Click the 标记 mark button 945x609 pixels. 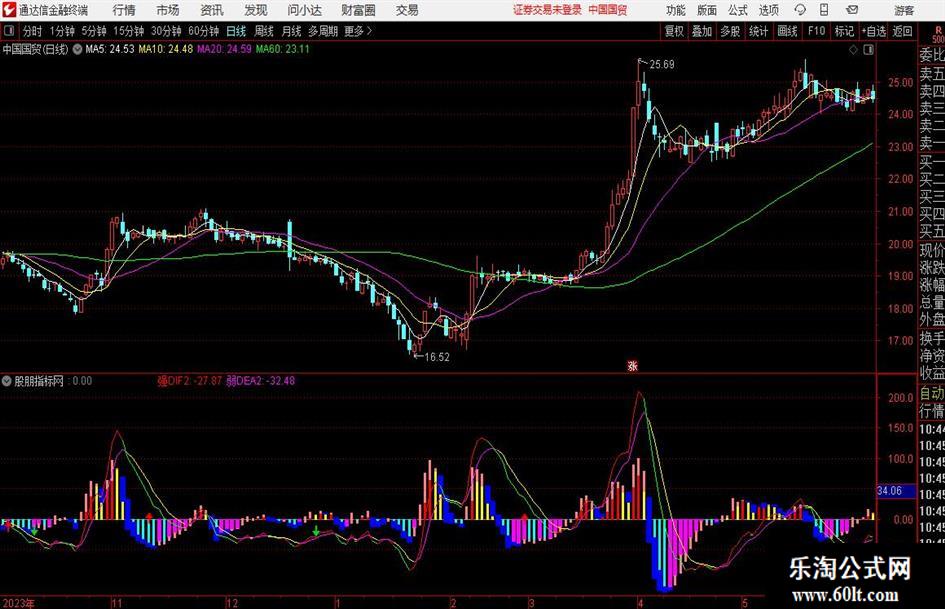point(844,31)
